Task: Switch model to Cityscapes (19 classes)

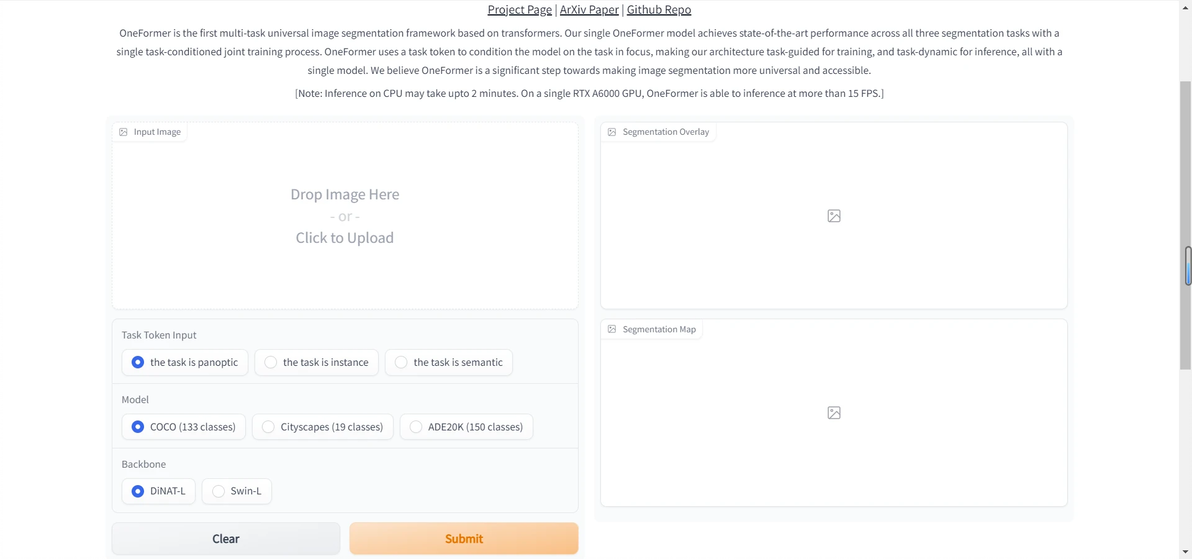Action: [268, 427]
